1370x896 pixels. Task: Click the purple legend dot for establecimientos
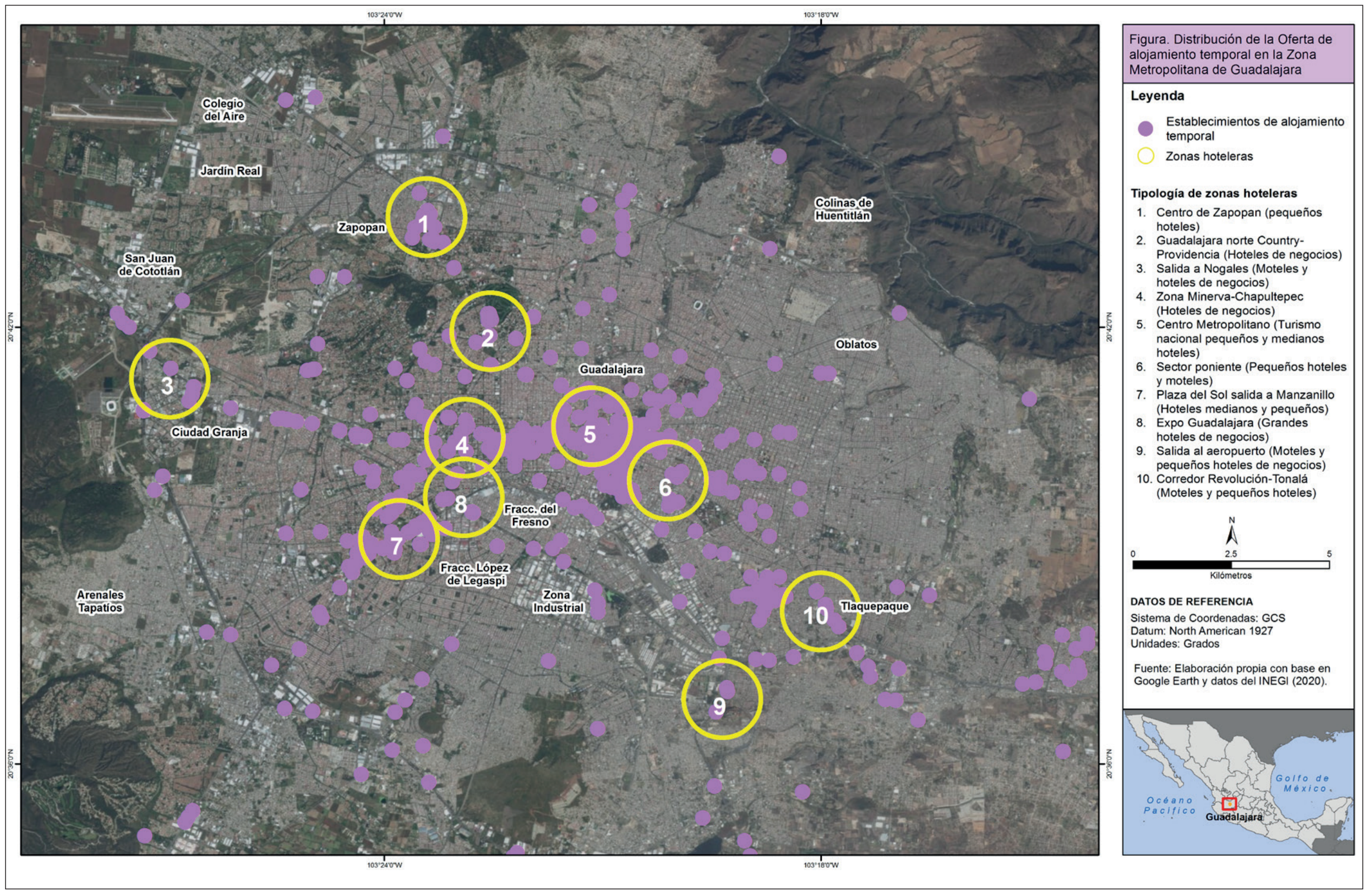(1146, 129)
